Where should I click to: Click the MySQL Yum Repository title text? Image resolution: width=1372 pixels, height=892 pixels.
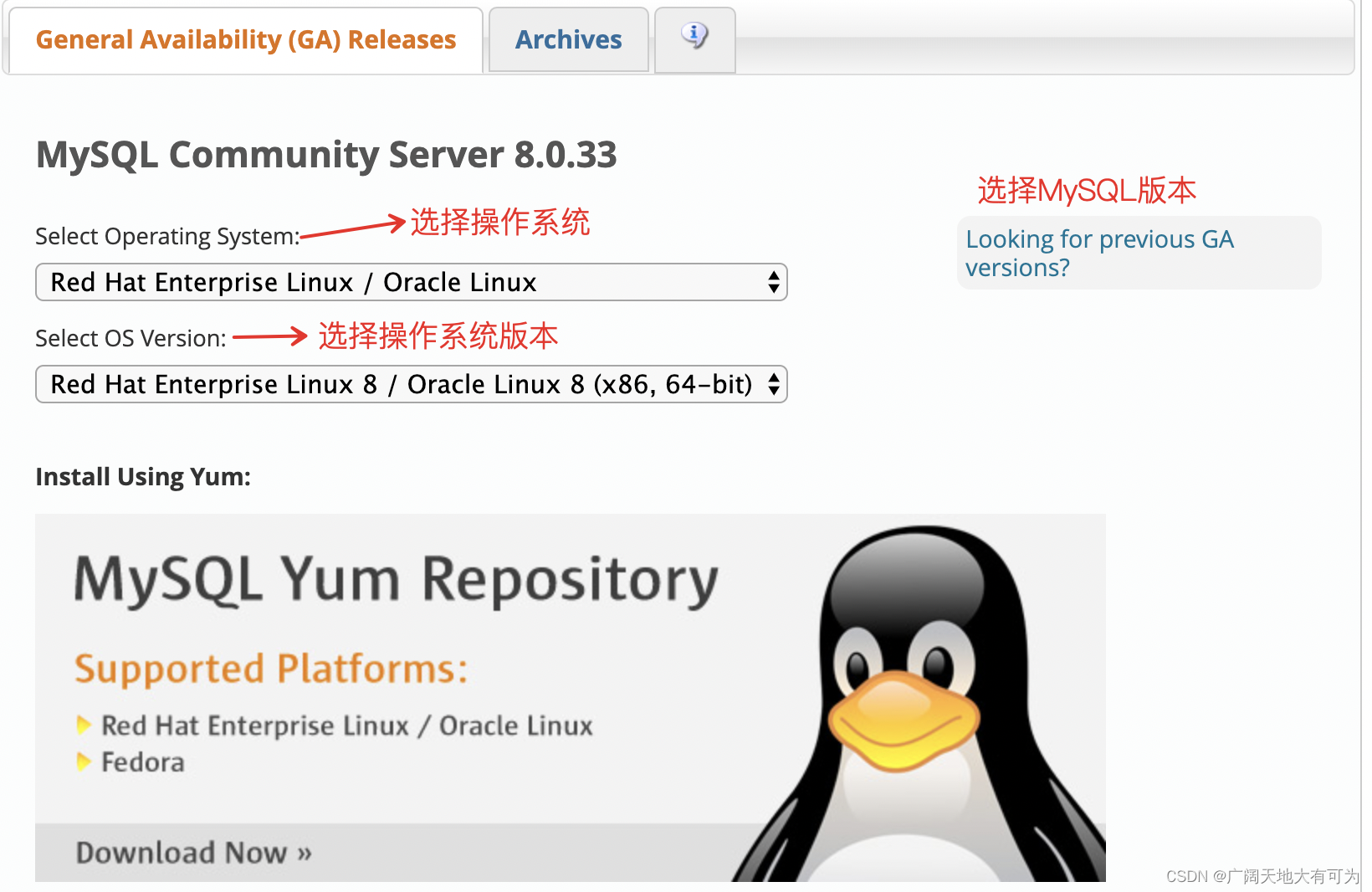397,580
